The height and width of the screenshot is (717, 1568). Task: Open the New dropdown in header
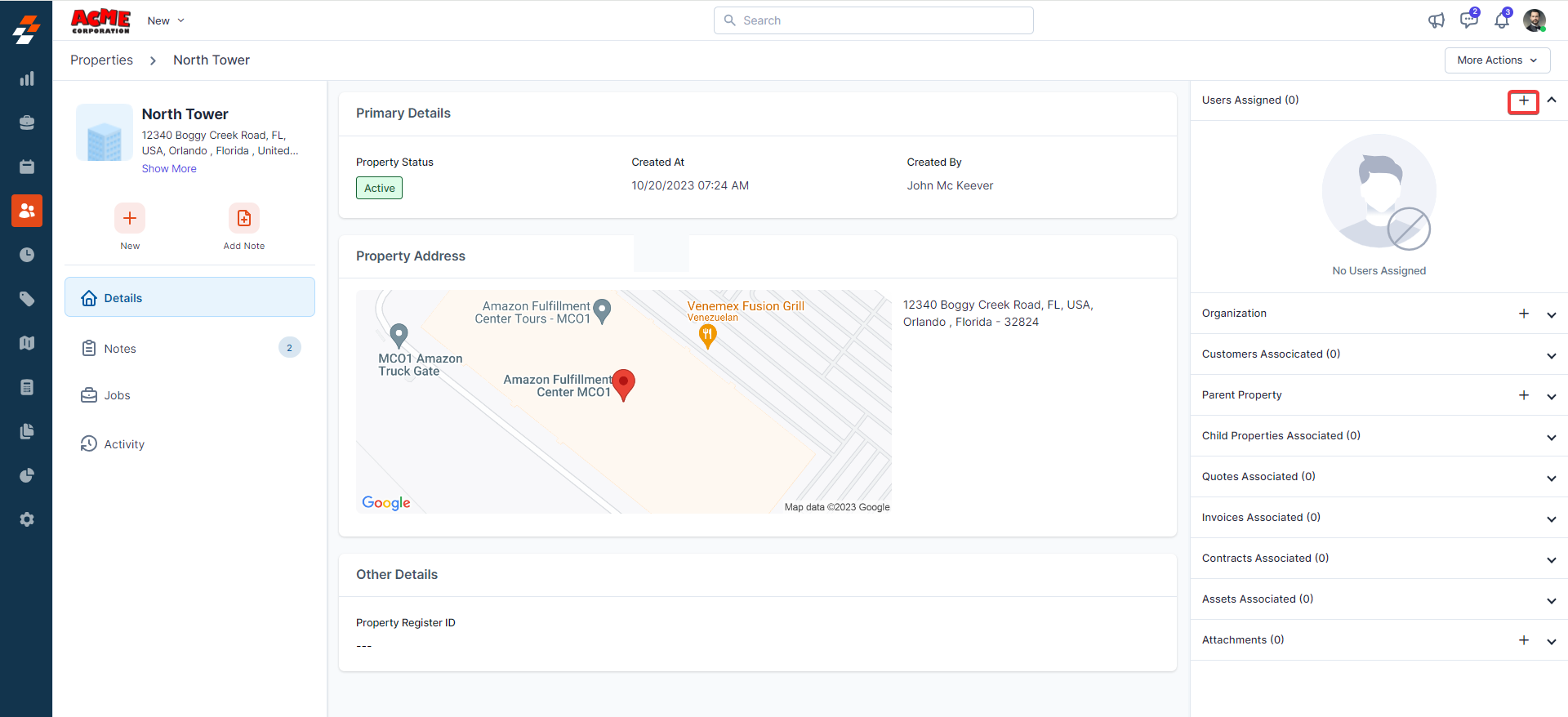(166, 20)
